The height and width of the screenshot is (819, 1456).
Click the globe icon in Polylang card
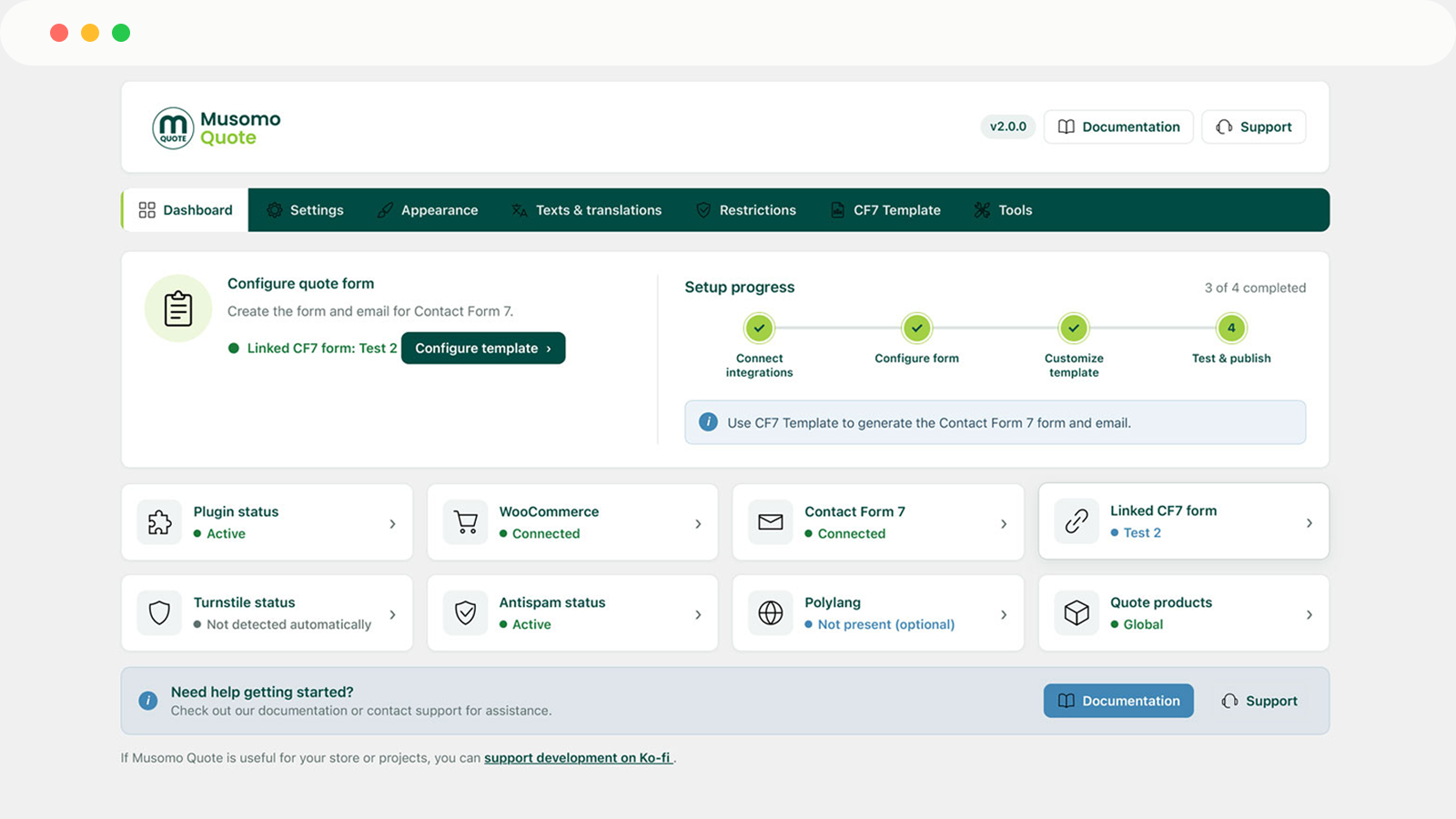pyautogui.click(x=771, y=613)
